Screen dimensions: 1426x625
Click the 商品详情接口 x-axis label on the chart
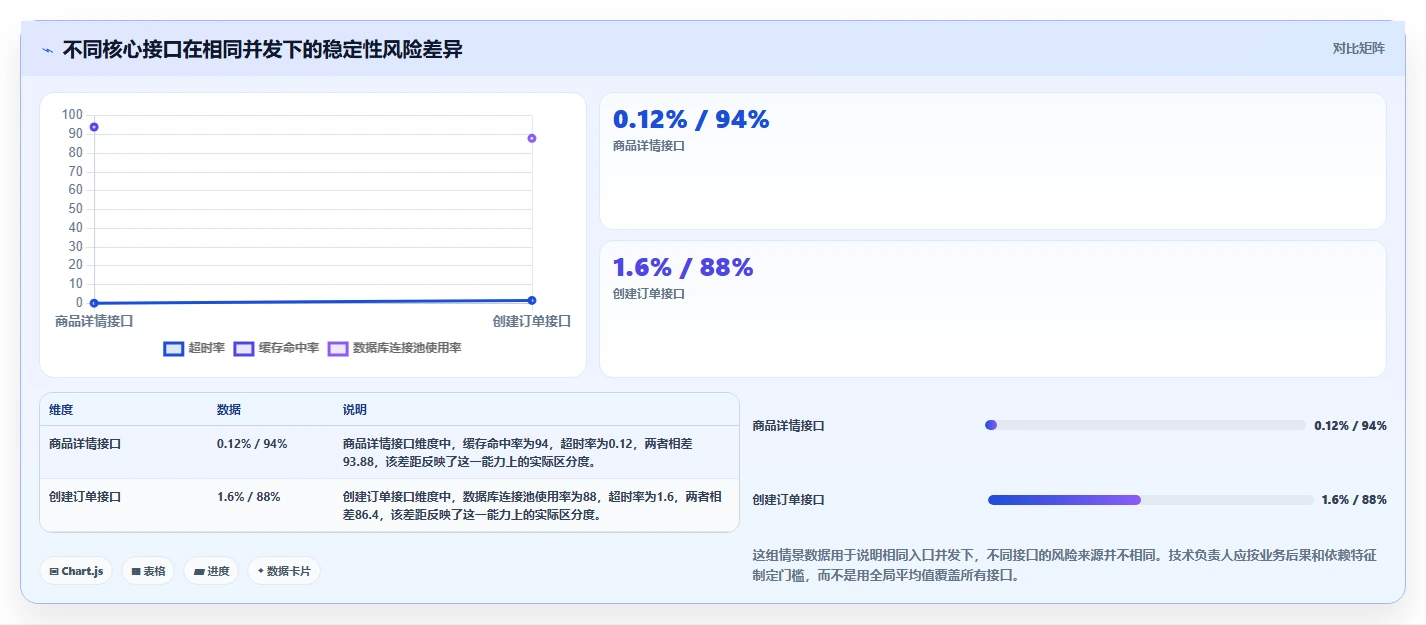94,322
